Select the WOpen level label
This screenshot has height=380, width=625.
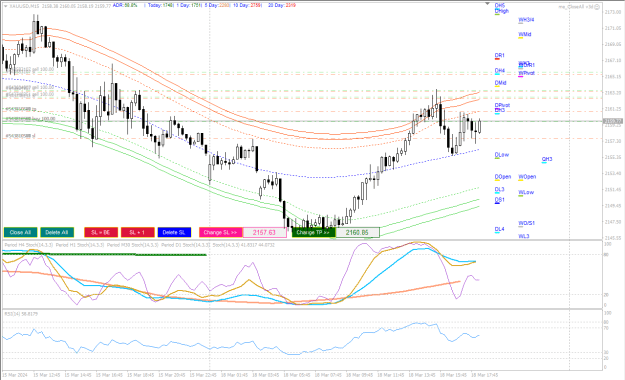click(527, 177)
